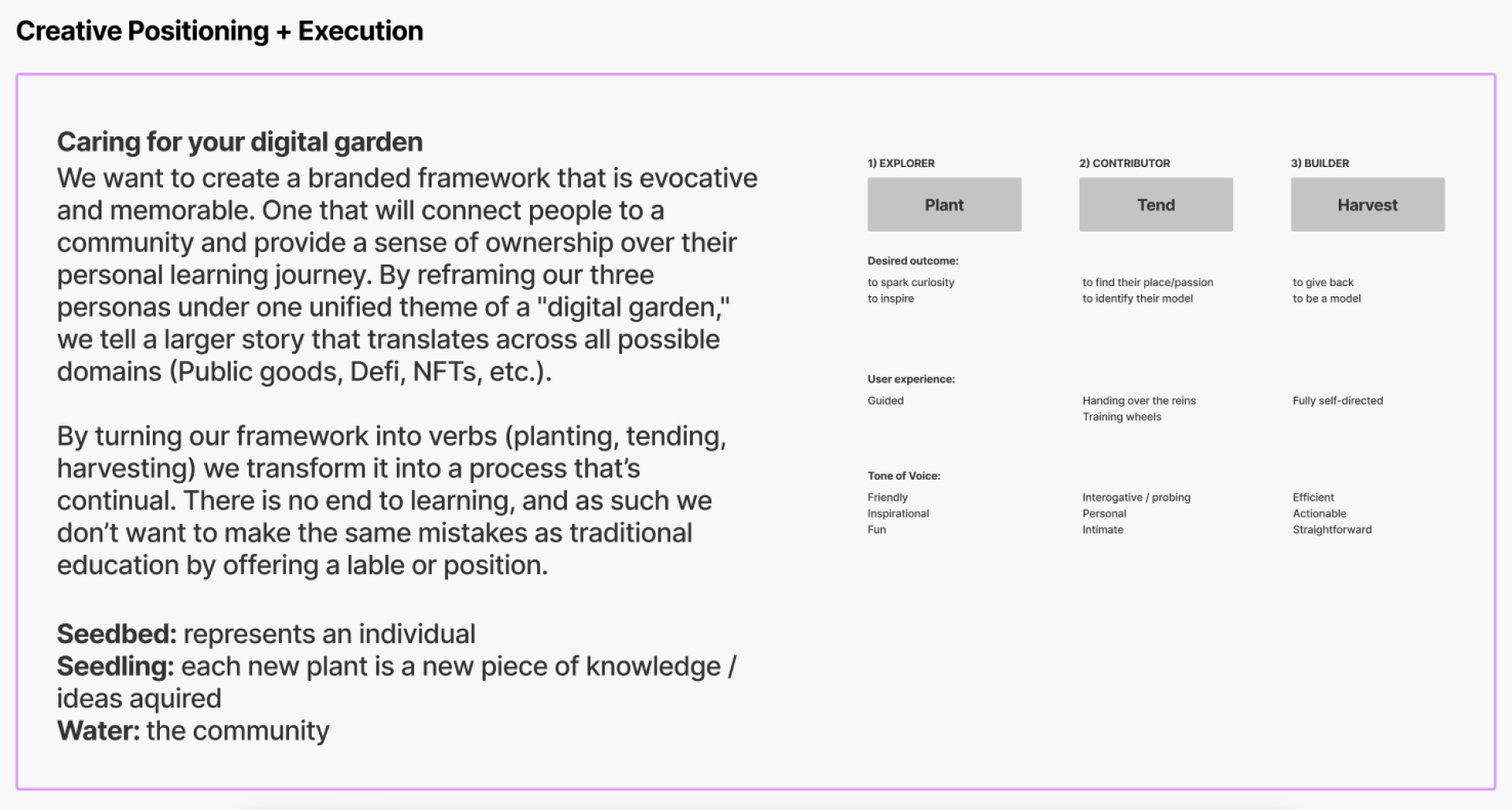Click the bold word "Seedling:"
Viewport: 1512px width, 810px height.
pos(115,667)
